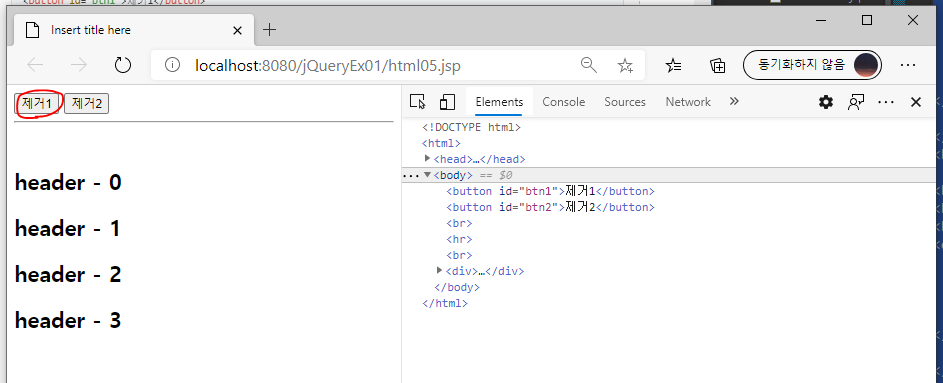The image size is (943, 383).
Task: Select the DOCTYPE html line
Action: pyautogui.click(x=471, y=127)
